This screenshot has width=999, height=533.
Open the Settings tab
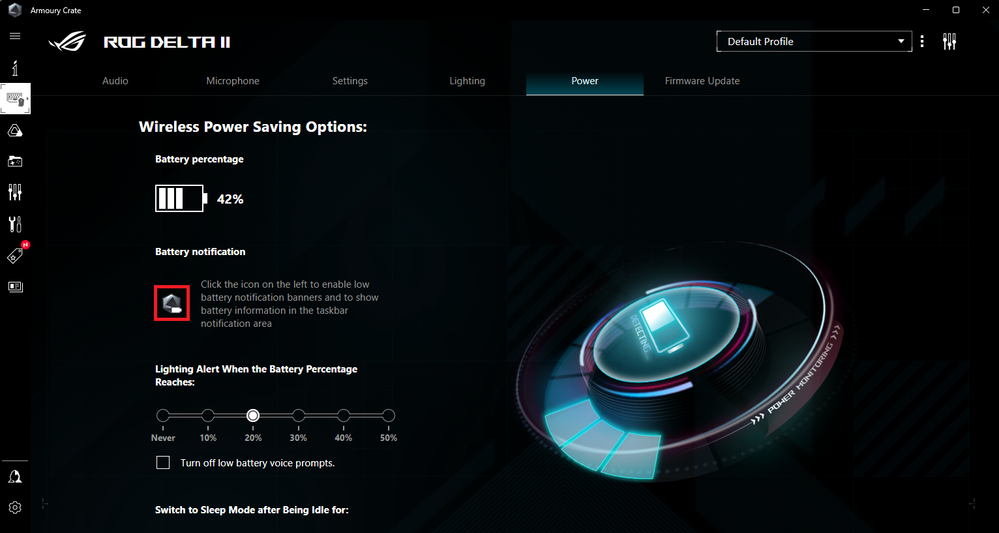coord(350,82)
